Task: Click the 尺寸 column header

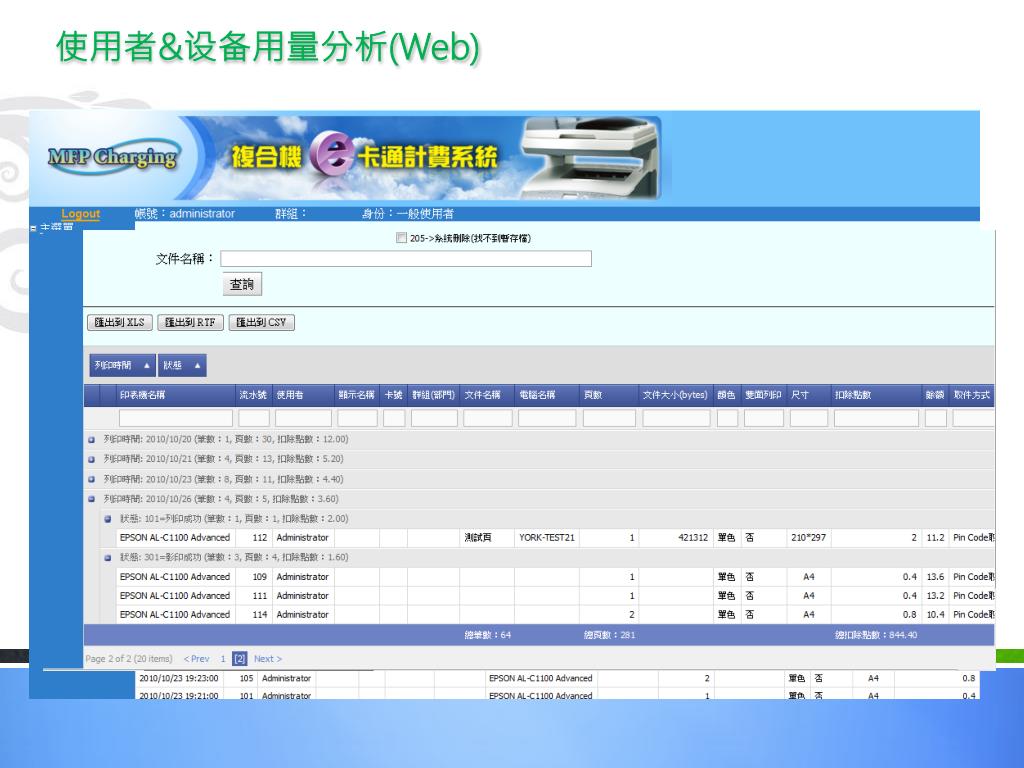Action: click(808, 395)
